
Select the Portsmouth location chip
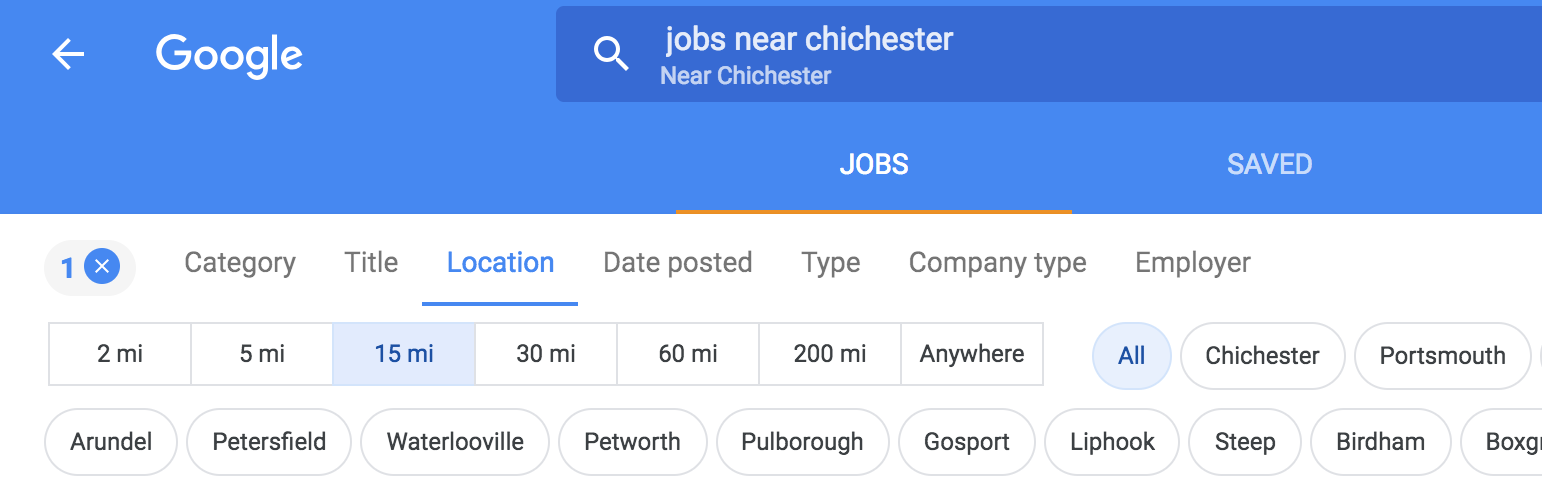tap(1442, 356)
